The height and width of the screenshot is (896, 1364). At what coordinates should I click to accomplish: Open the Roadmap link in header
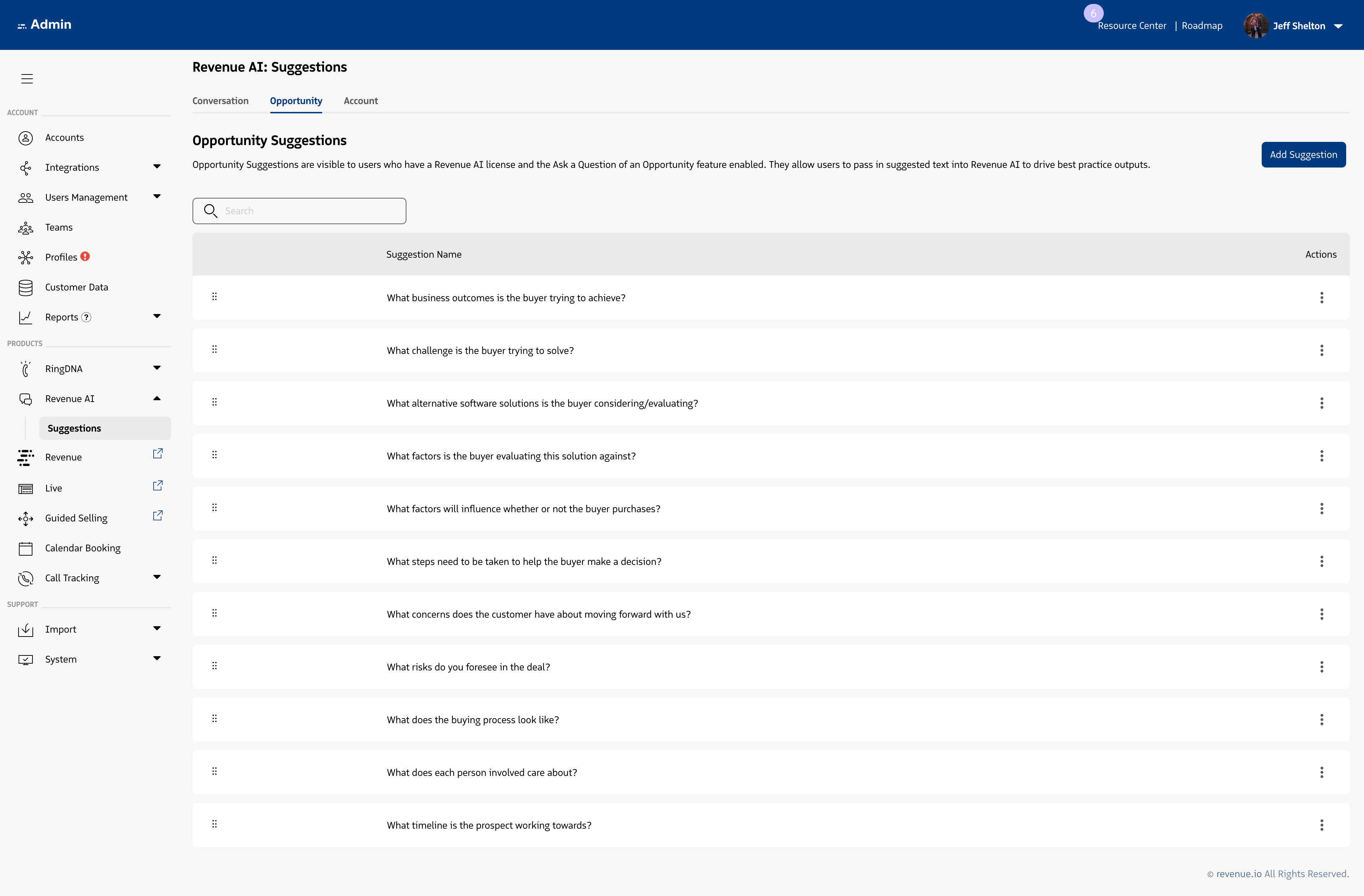pos(1202,26)
